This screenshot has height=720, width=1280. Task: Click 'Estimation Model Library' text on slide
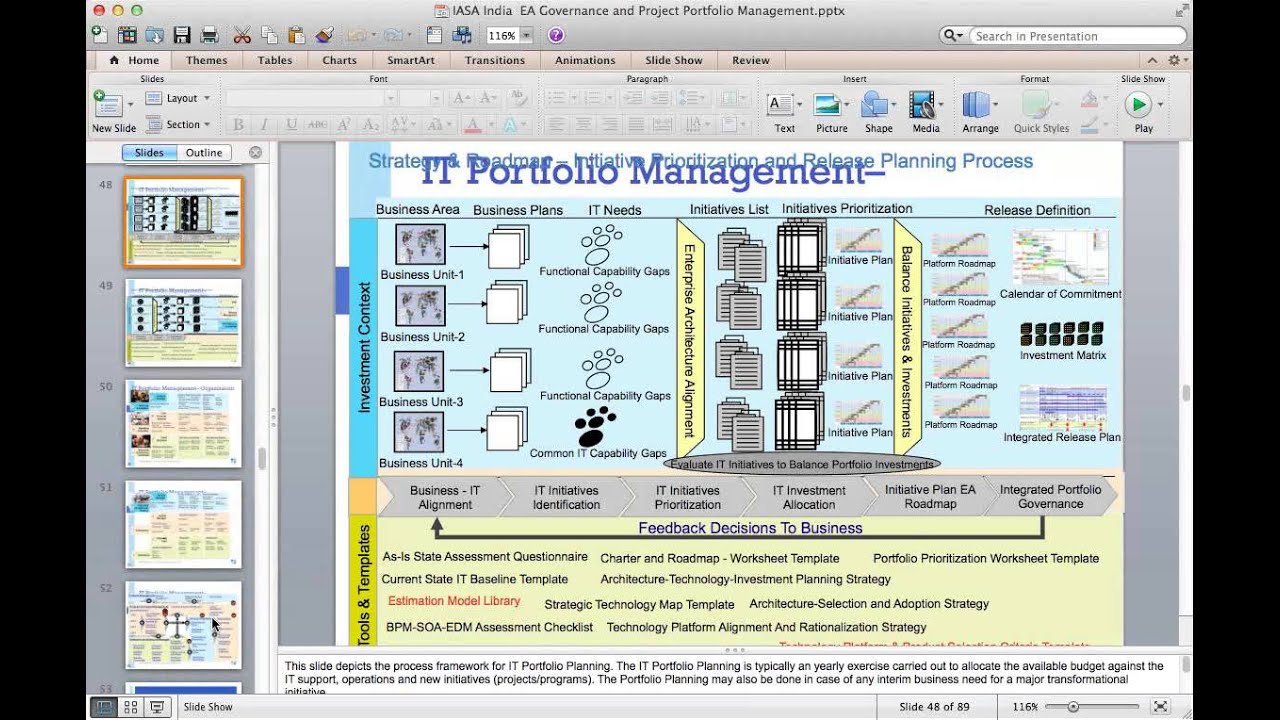pyautogui.click(x=454, y=601)
